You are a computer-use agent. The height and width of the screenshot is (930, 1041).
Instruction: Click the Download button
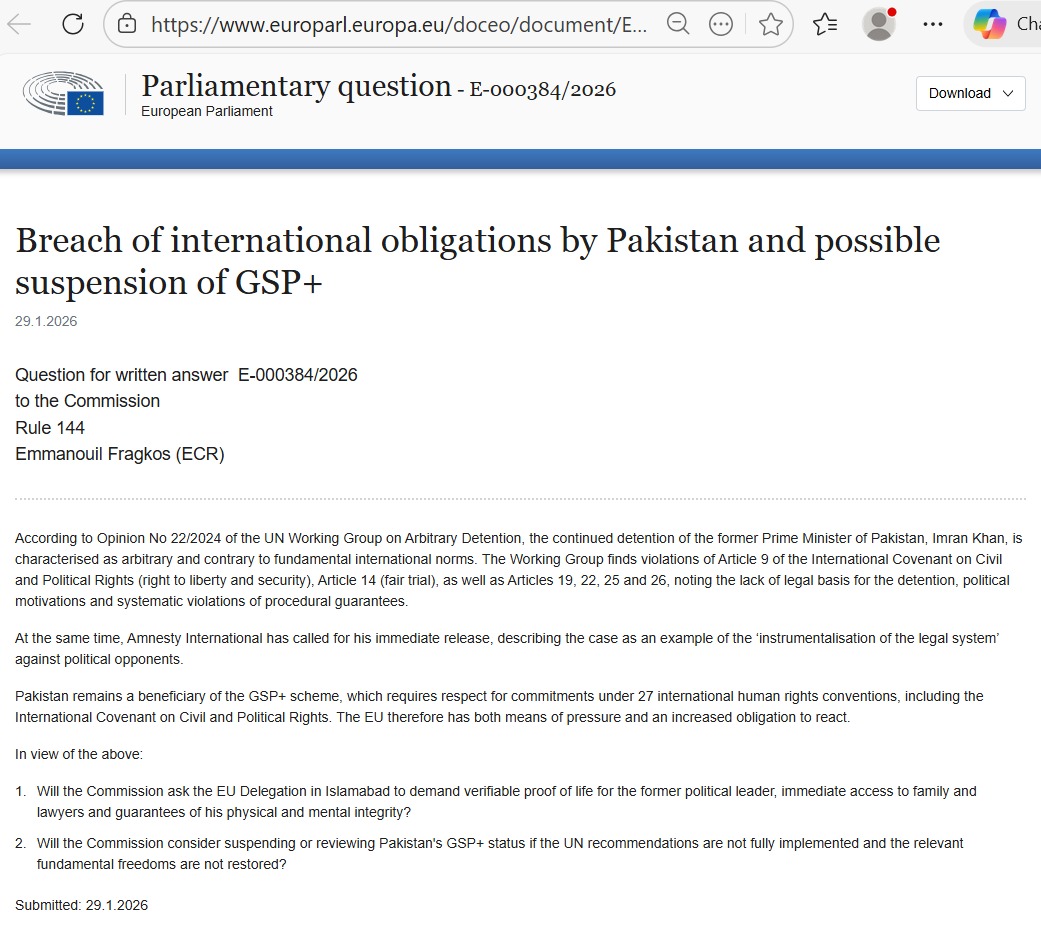(x=958, y=93)
